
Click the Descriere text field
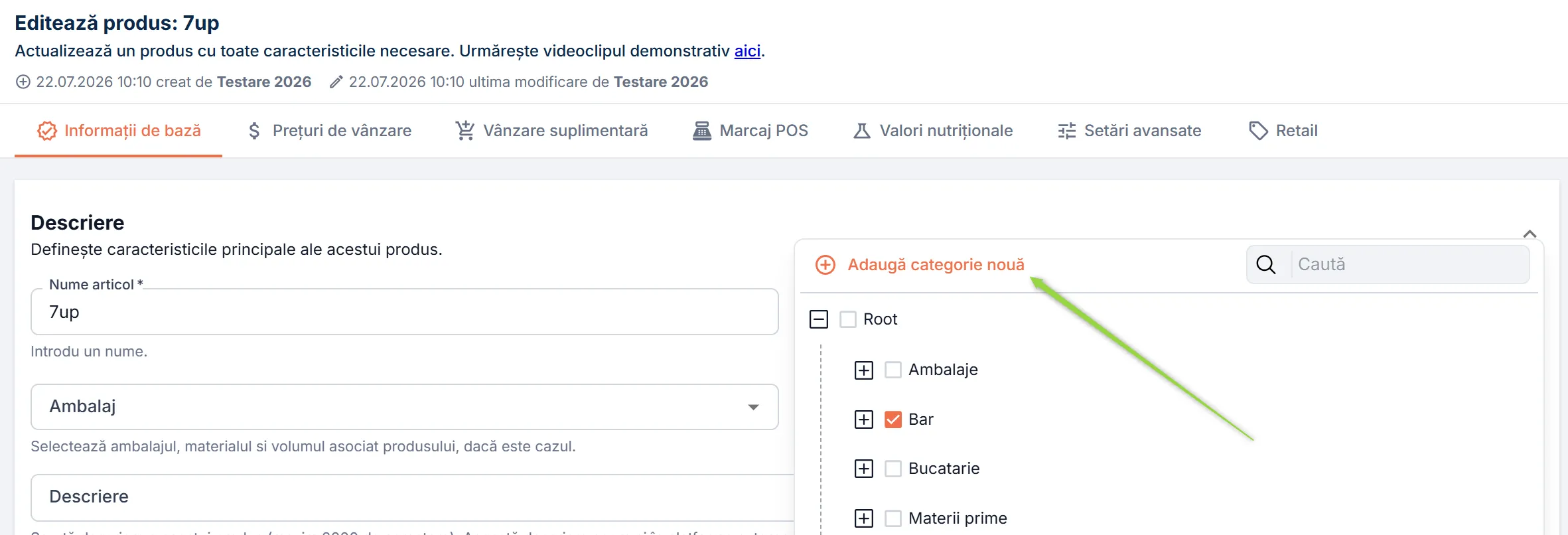pos(413,497)
